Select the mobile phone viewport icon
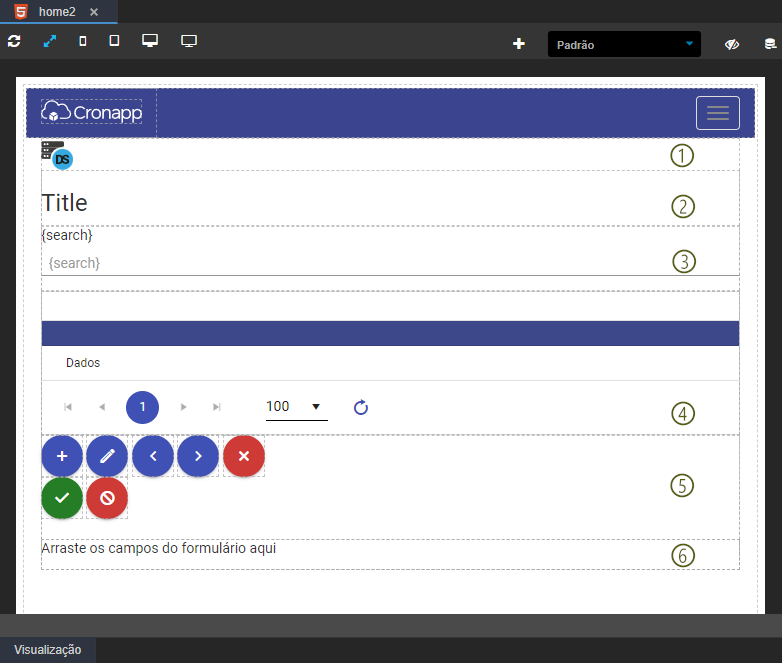This screenshot has height=663, width=782. 83,41
